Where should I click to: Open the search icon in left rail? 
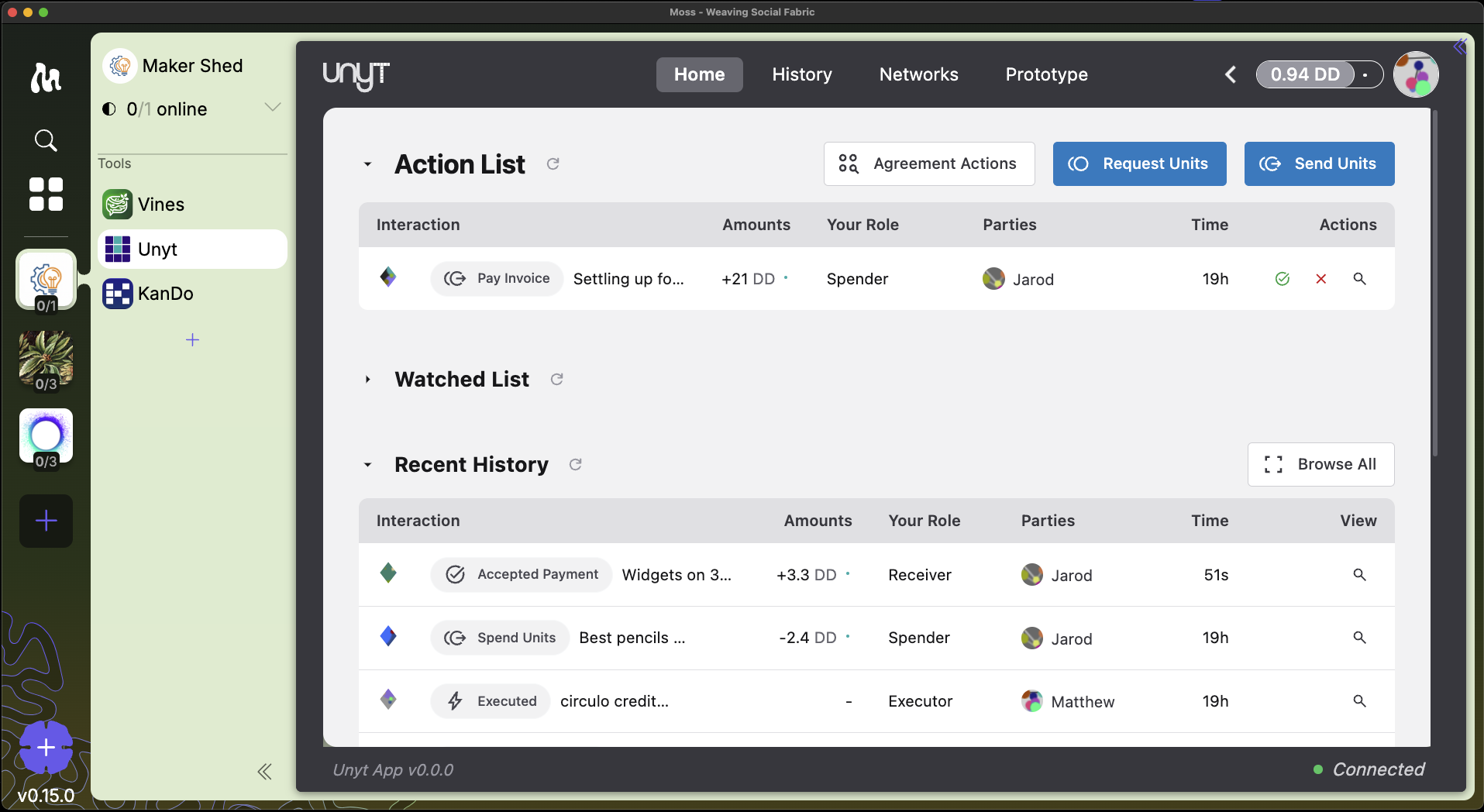pos(46,140)
